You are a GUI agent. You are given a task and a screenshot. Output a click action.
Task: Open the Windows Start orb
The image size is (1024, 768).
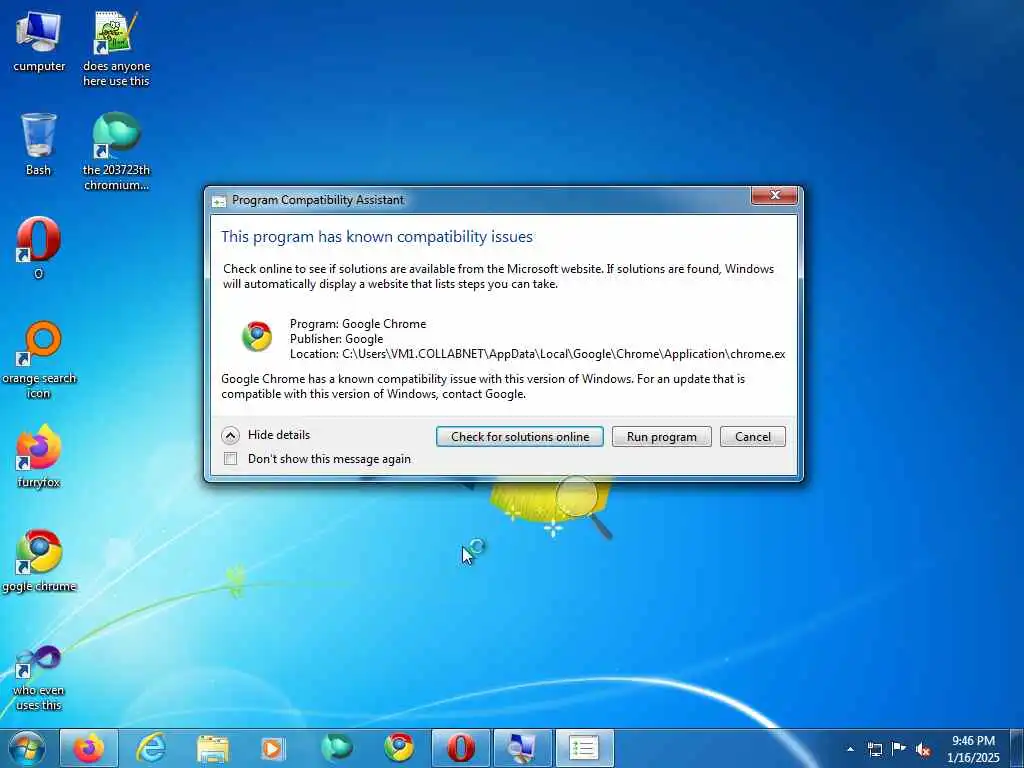click(26, 748)
